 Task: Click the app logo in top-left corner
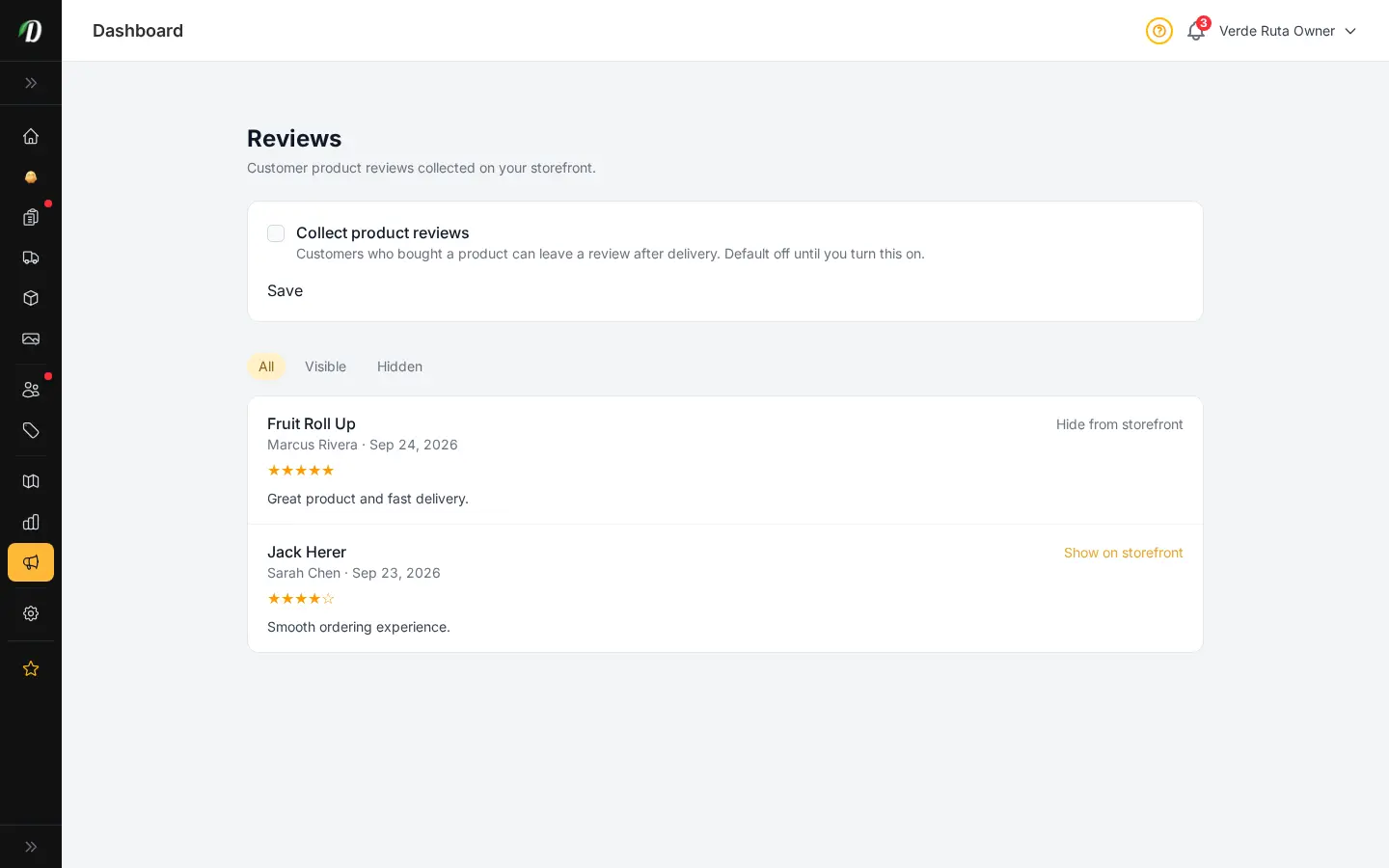(31, 31)
